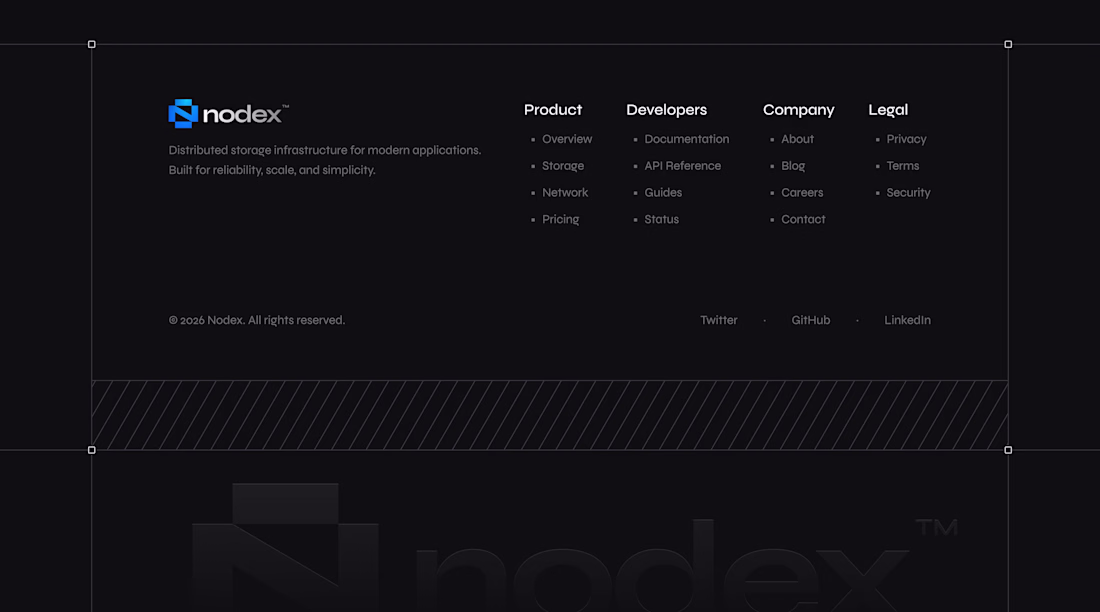The height and width of the screenshot is (612, 1100).
Task: View the Terms link under Legal
Action: pos(903,166)
